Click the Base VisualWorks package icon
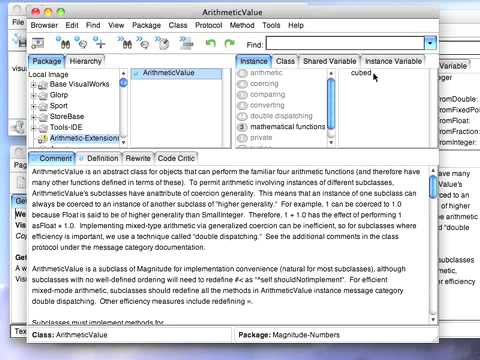The height and width of the screenshot is (360, 480). (43, 85)
